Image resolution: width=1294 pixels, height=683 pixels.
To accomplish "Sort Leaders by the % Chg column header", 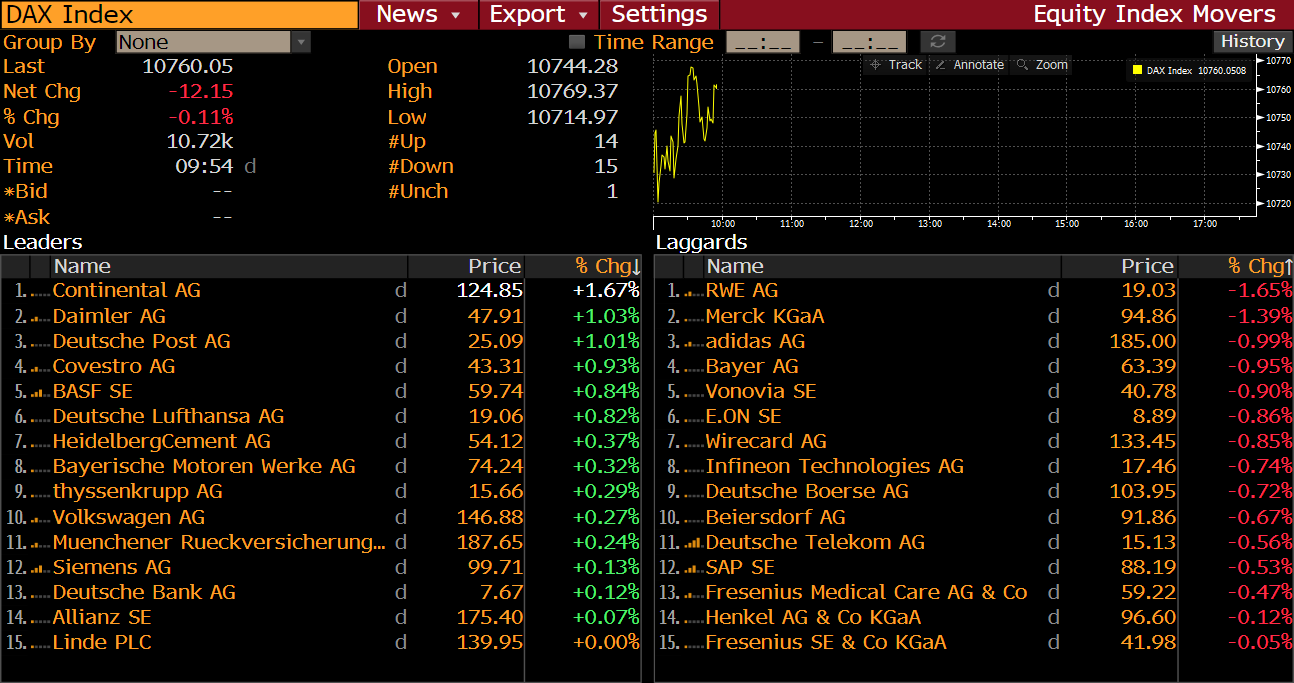I will [583, 266].
